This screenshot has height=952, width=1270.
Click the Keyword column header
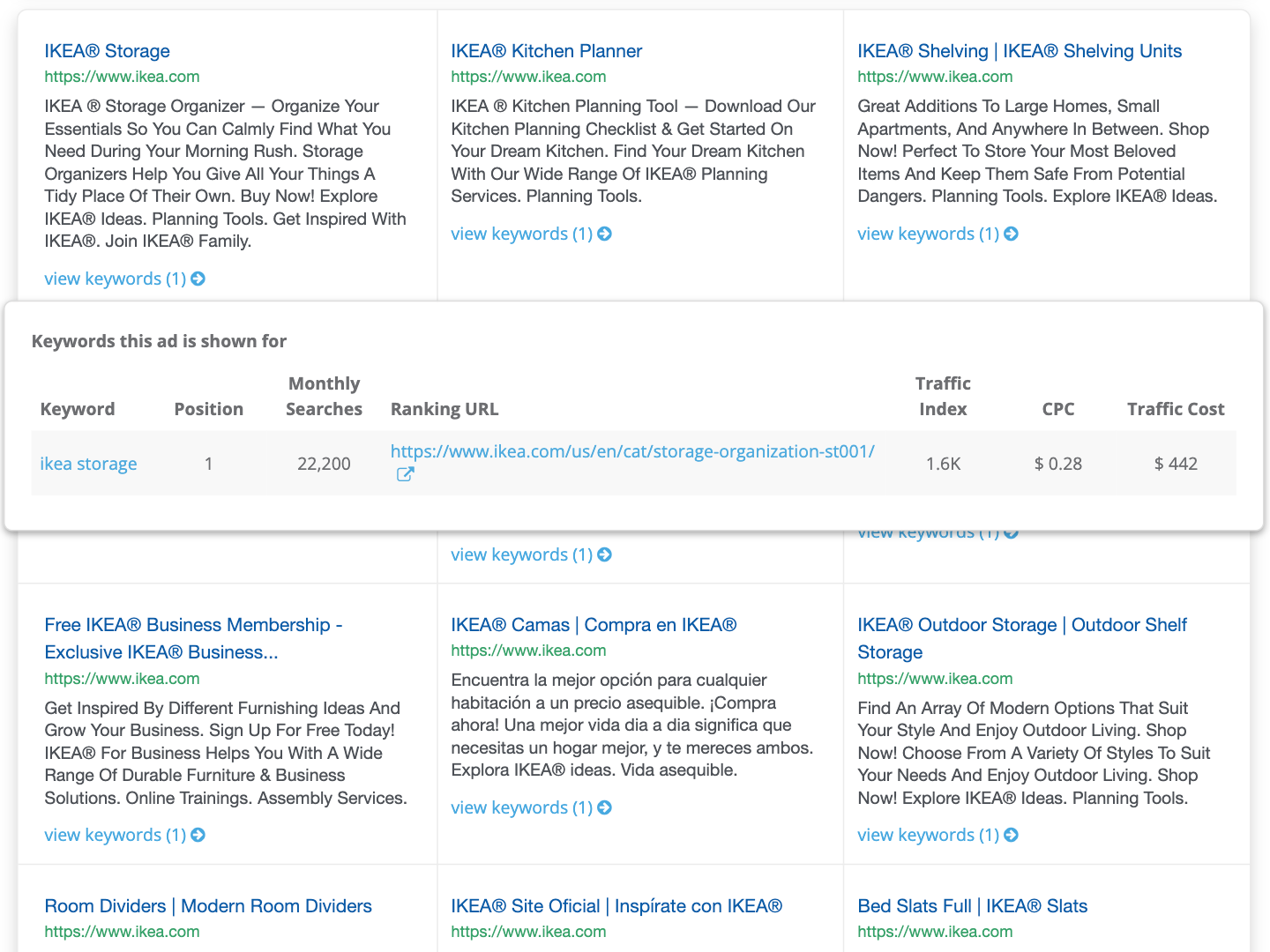coord(78,409)
